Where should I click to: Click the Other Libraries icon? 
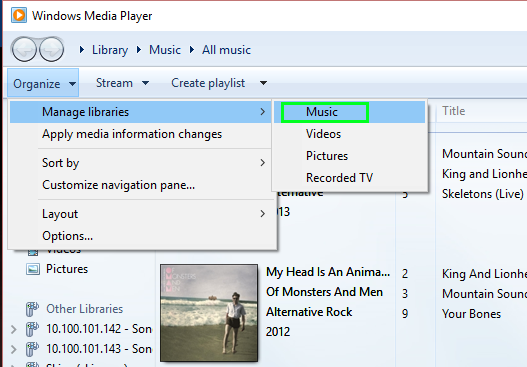tap(32, 309)
